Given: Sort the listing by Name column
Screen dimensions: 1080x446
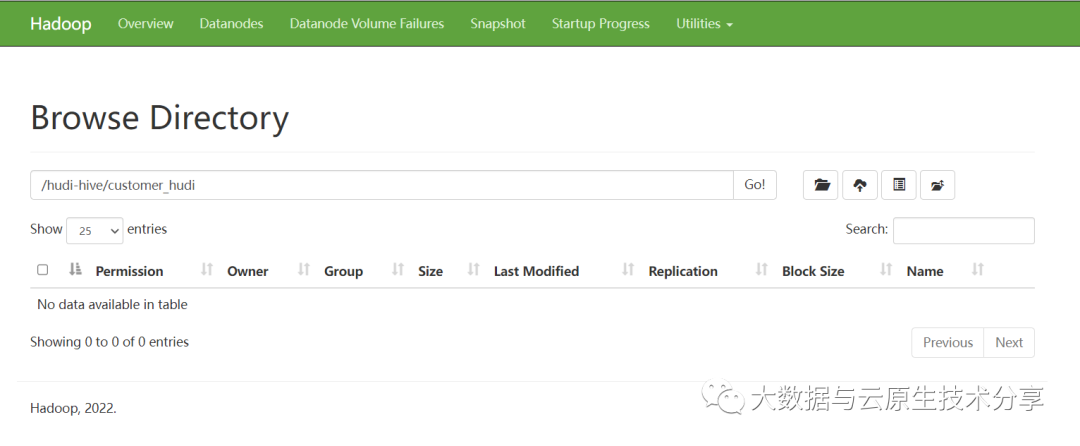Looking at the screenshot, I should pos(925,271).
